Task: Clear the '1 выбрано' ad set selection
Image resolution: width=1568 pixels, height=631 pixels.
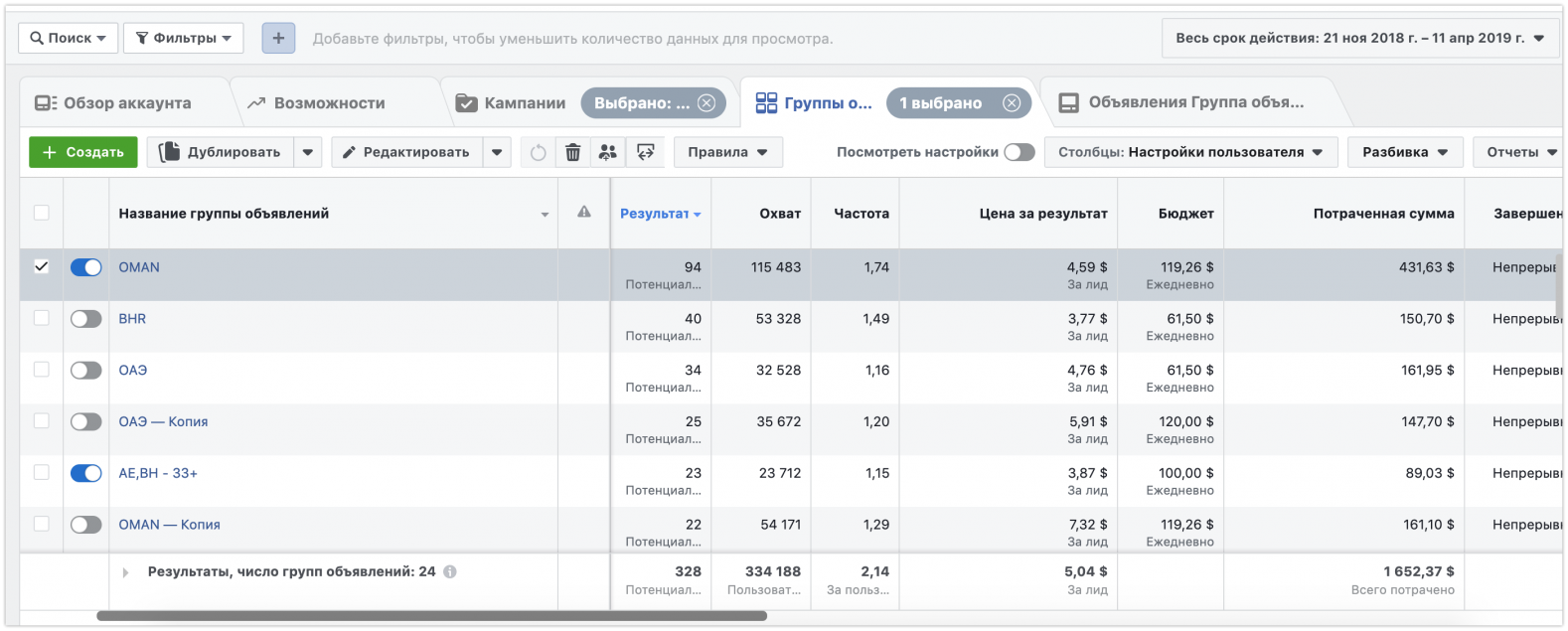Action: [x=1012, y=103]
